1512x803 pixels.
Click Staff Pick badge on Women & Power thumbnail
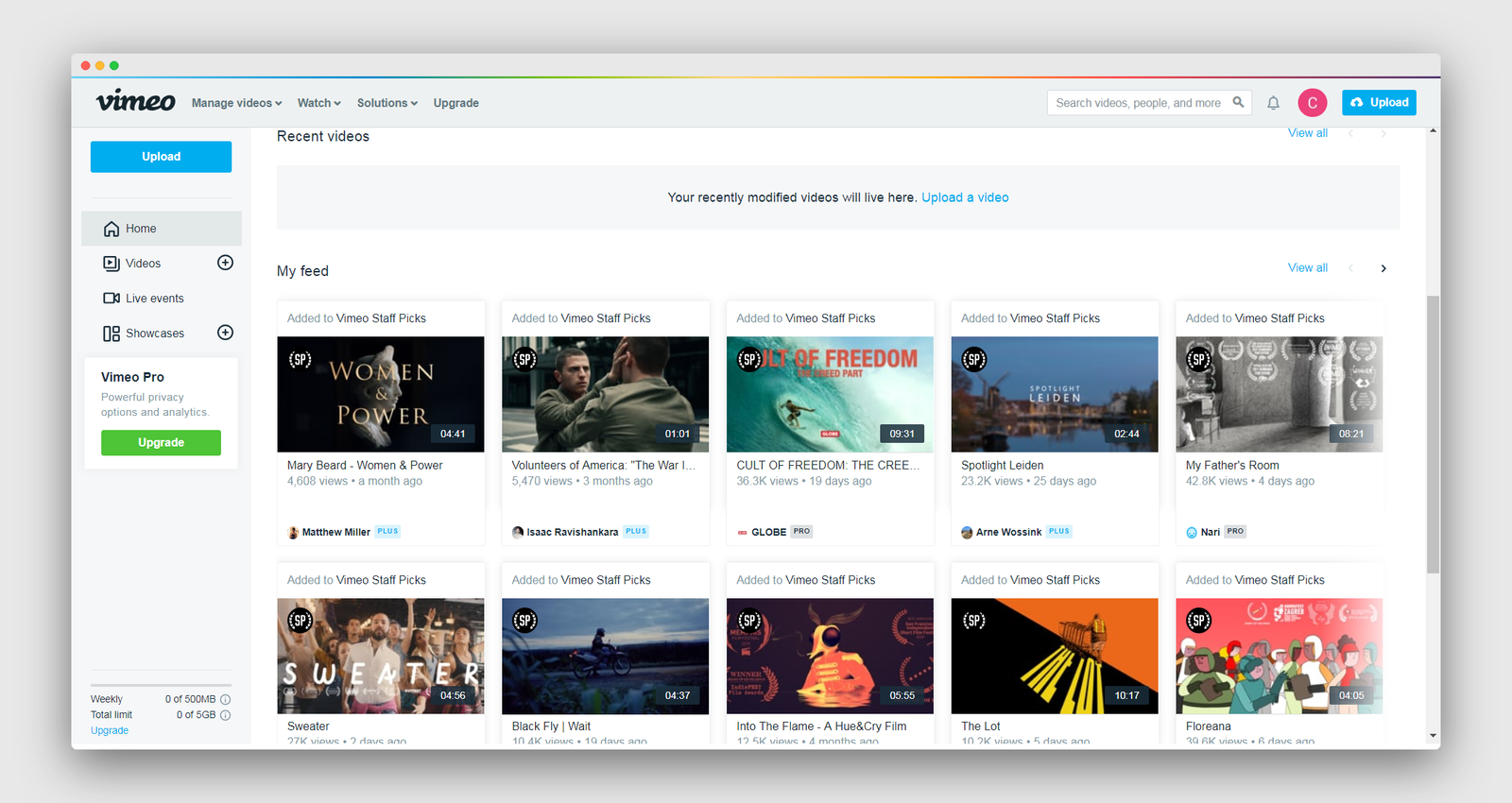click(x=301, y=359)
